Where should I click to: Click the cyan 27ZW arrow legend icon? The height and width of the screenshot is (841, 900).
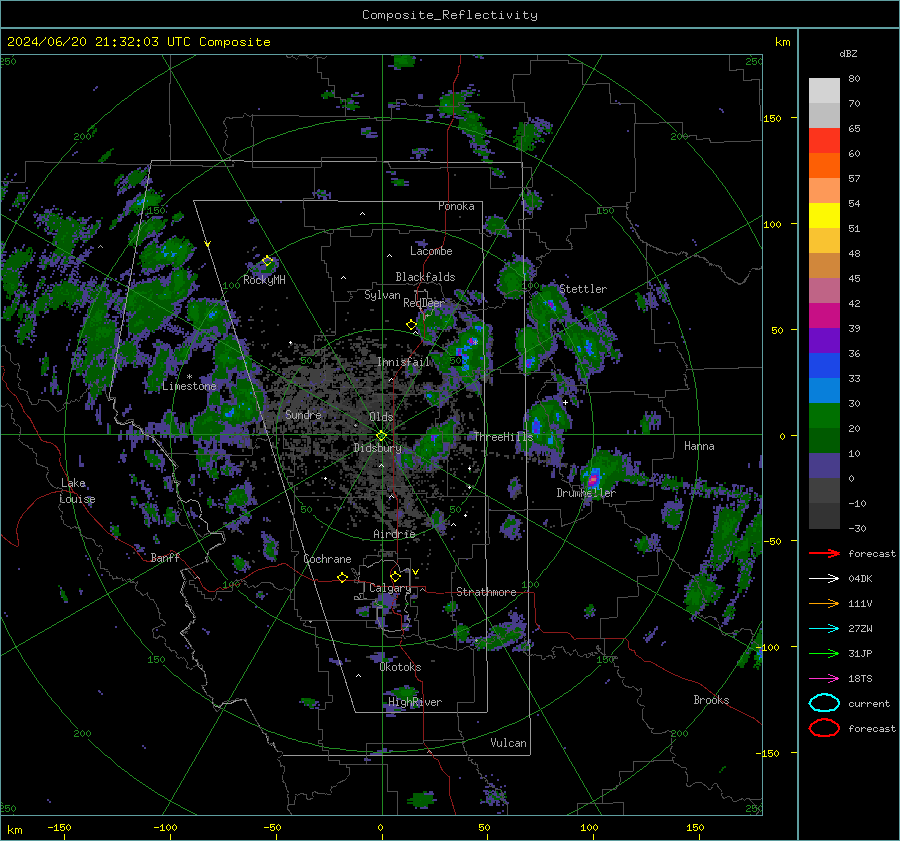click(x=824, y=629)
